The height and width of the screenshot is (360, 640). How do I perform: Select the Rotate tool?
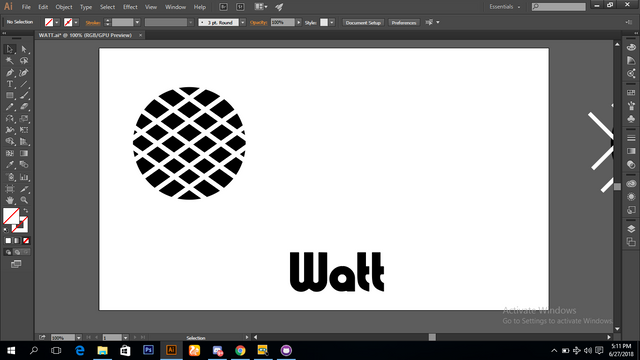point(10,119)
